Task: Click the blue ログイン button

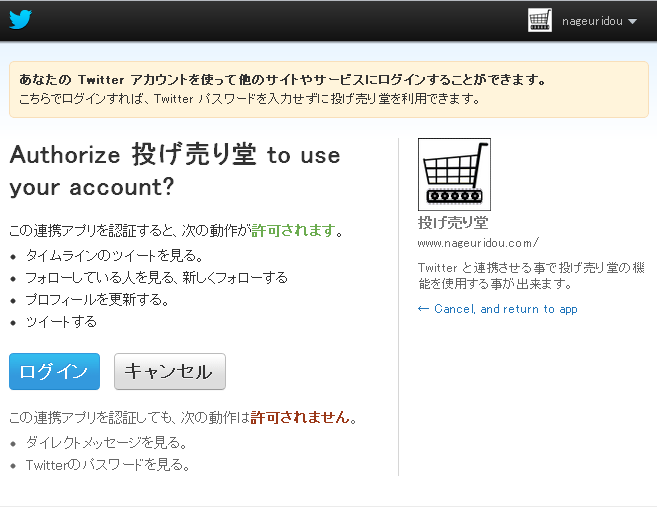Action: pos(55,371)
